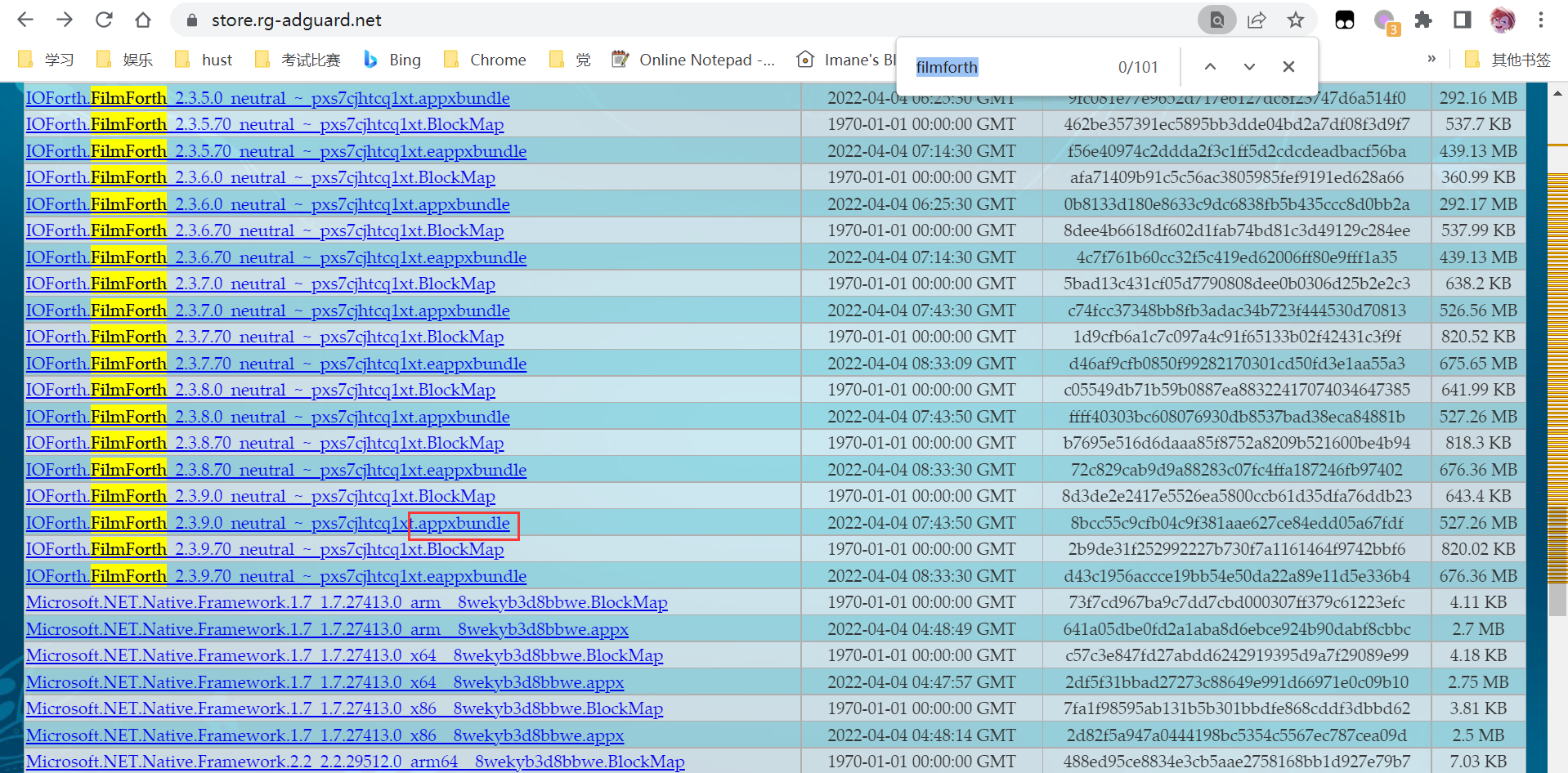
Task: Open the black mask-shaped extension icon
Action: pos(1345,20)
